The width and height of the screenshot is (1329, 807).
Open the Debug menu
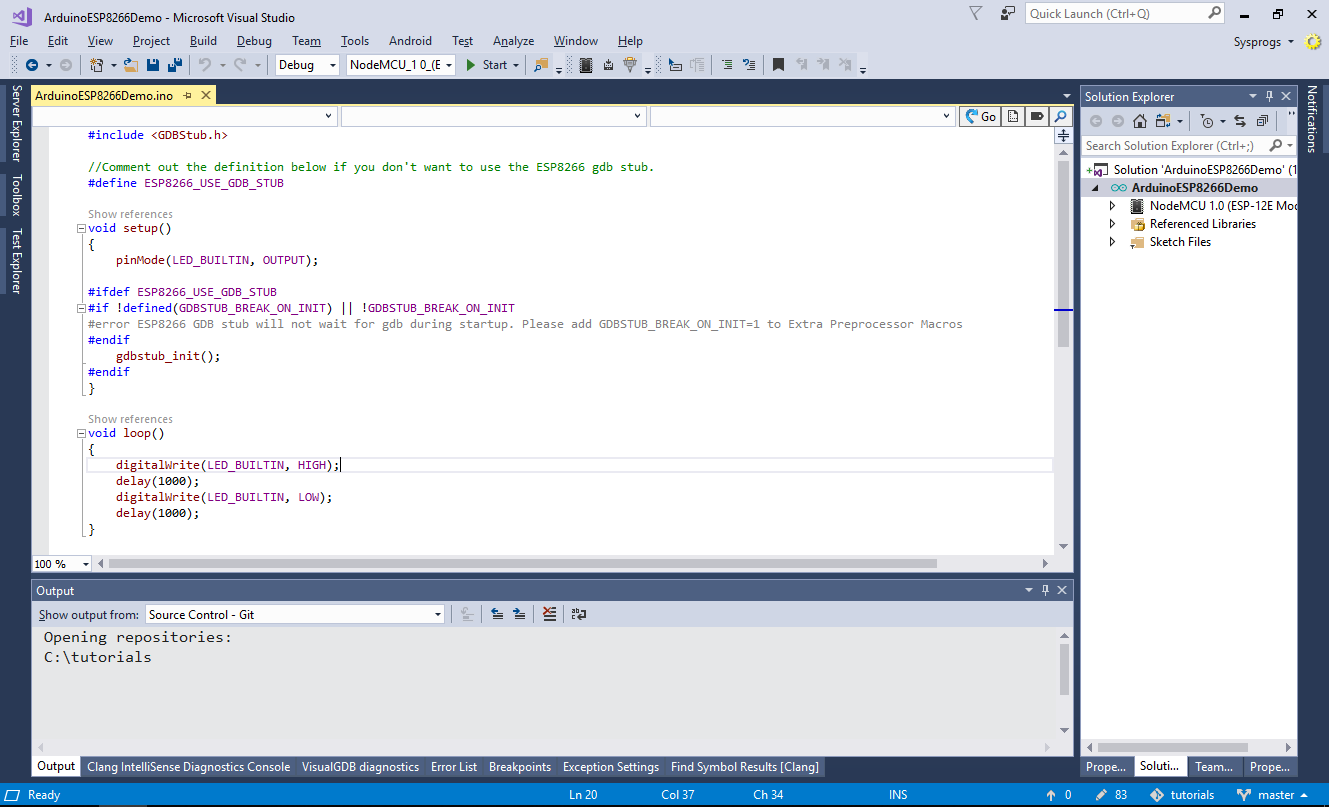click(x=254, y=41)
